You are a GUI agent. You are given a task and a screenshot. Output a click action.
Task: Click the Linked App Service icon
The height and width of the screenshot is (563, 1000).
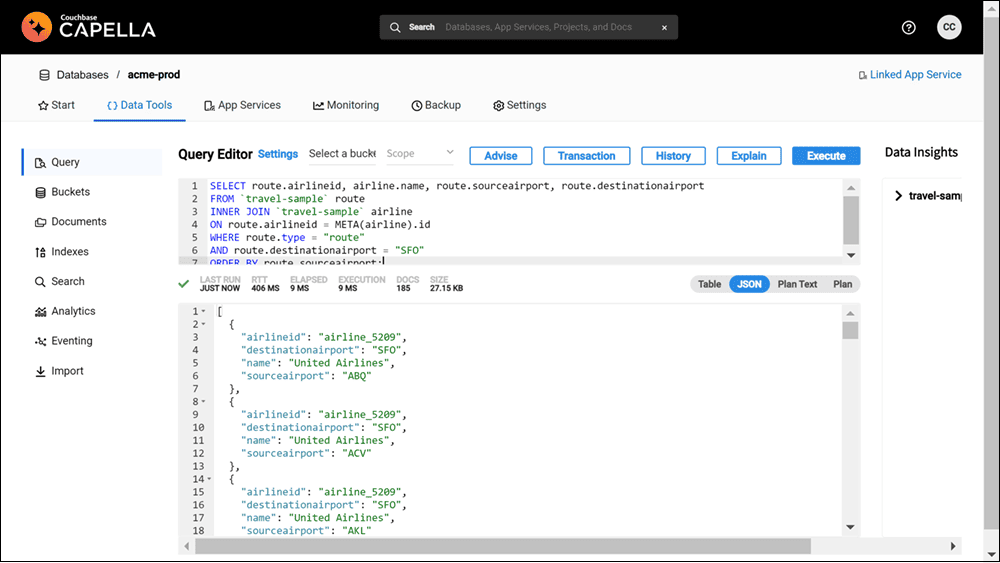862,75
